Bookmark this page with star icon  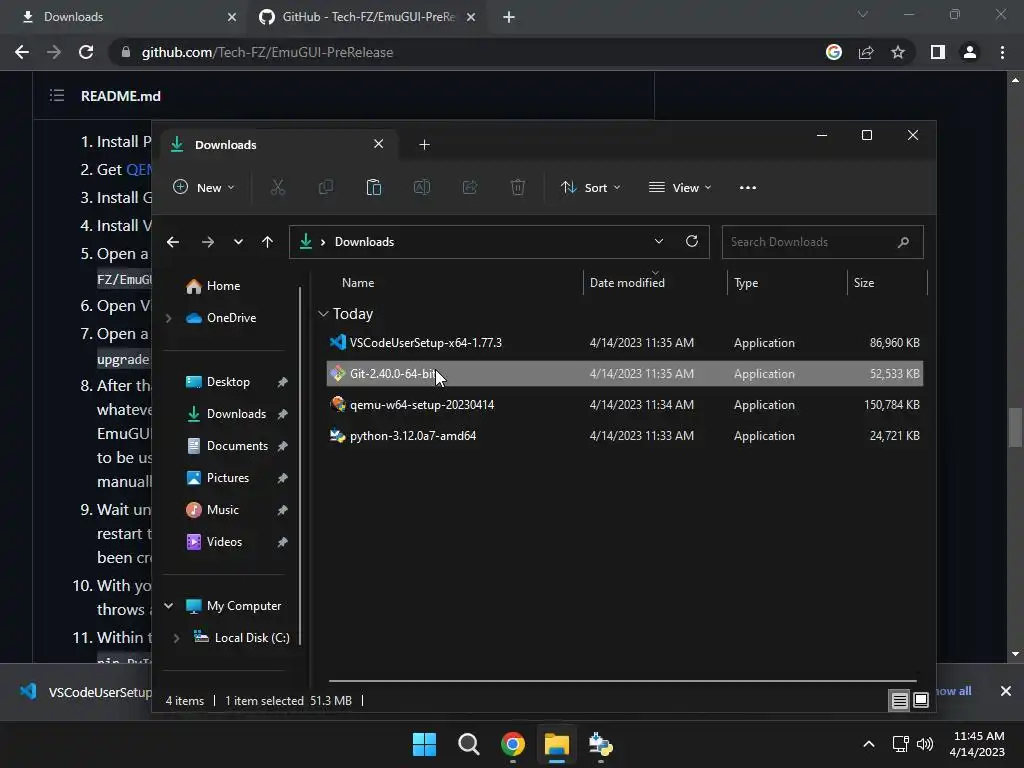tap(898, 52)
